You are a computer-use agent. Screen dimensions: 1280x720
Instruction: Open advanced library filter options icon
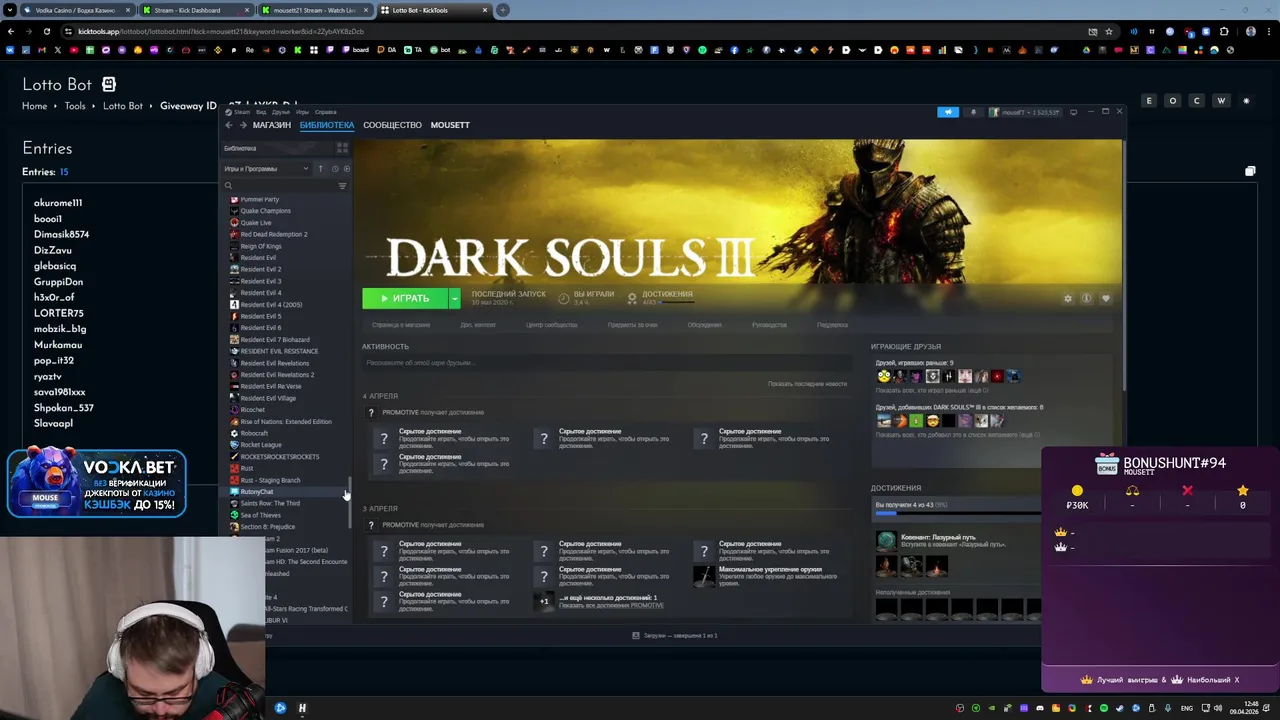click(x=342, y=186)
